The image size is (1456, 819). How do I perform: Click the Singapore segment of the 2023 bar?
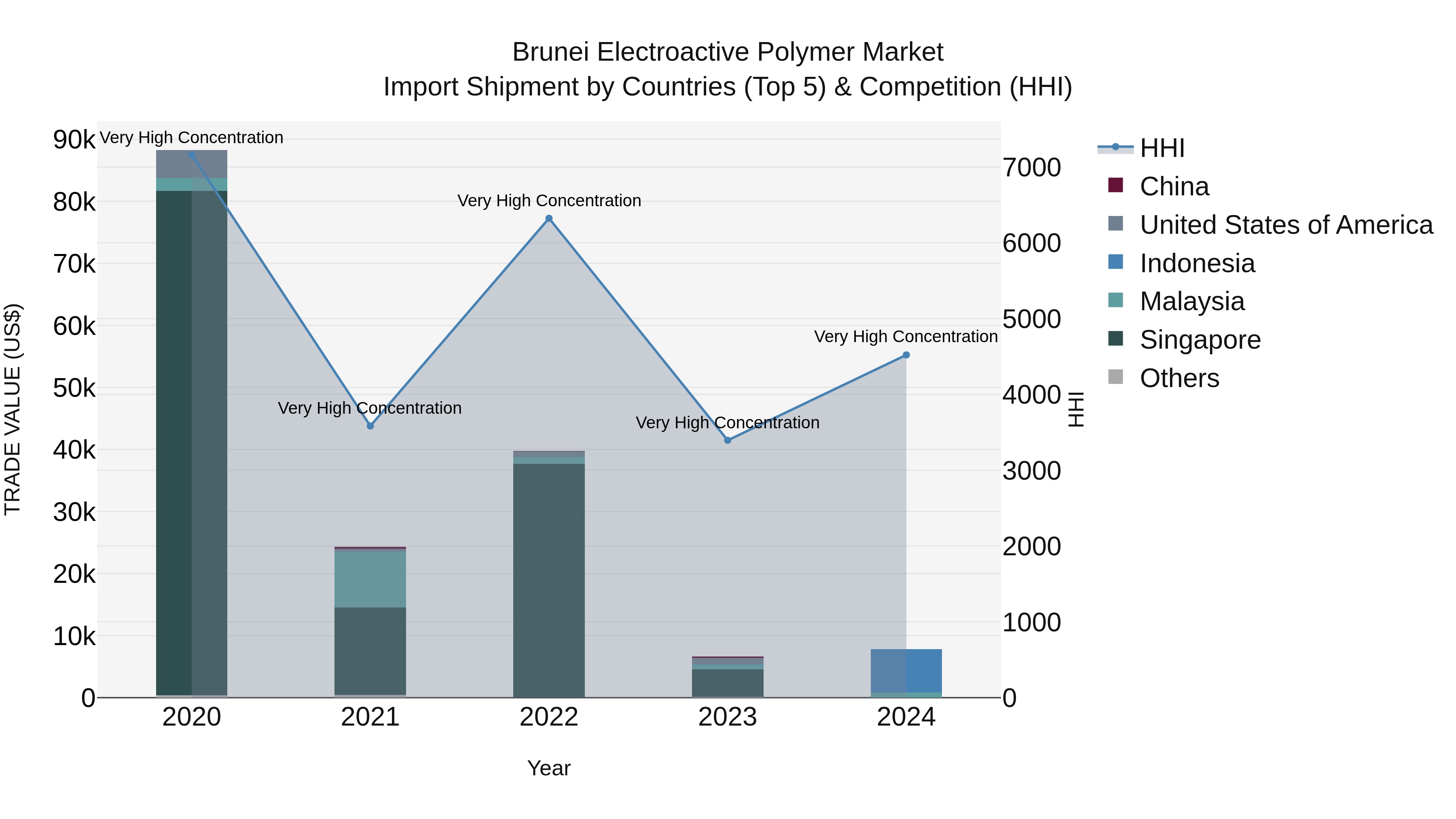(728, 684)
